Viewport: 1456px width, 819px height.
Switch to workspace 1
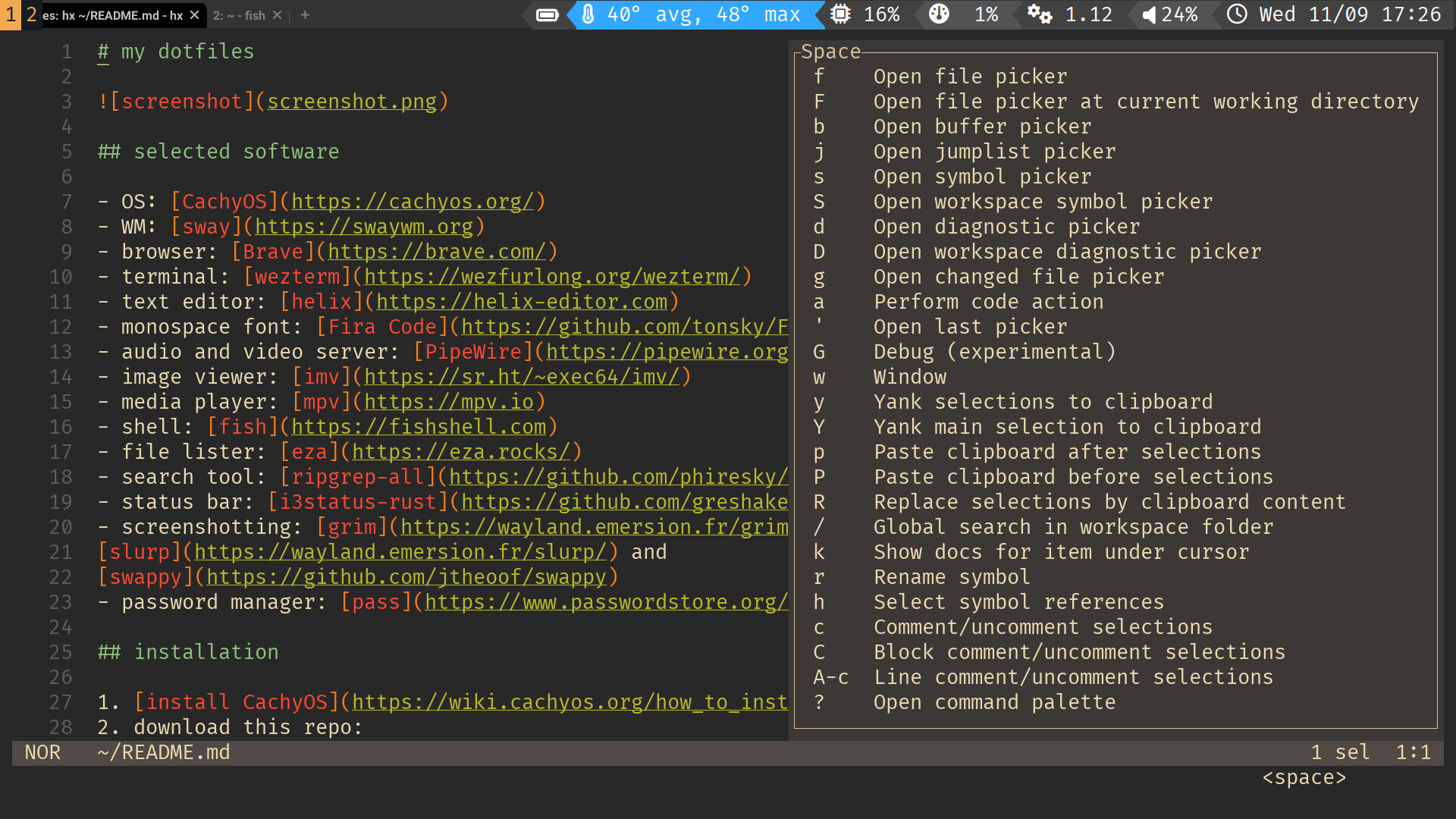(x=11, y=15)
